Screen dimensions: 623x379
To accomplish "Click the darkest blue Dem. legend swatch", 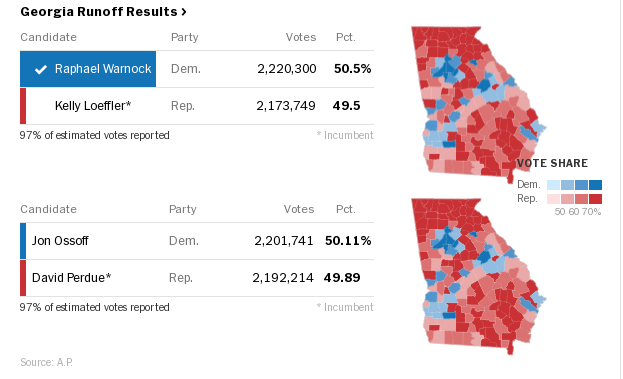I will (595, 185).
